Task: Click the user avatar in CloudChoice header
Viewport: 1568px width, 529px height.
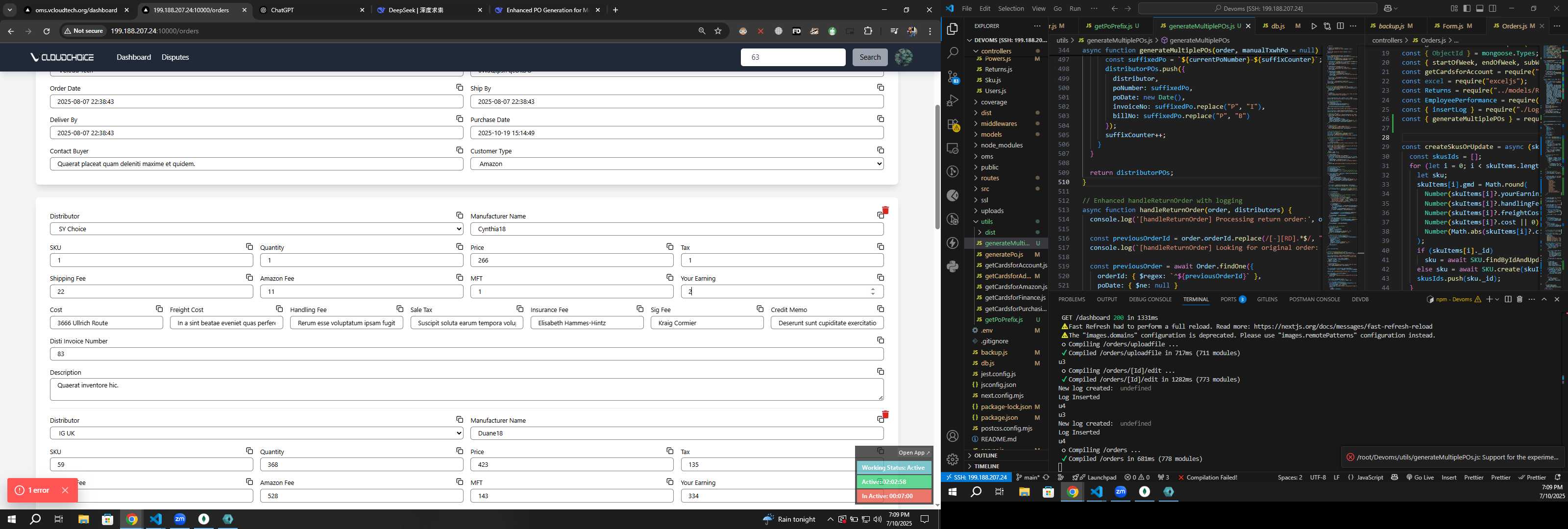Action: coord(903,57)
